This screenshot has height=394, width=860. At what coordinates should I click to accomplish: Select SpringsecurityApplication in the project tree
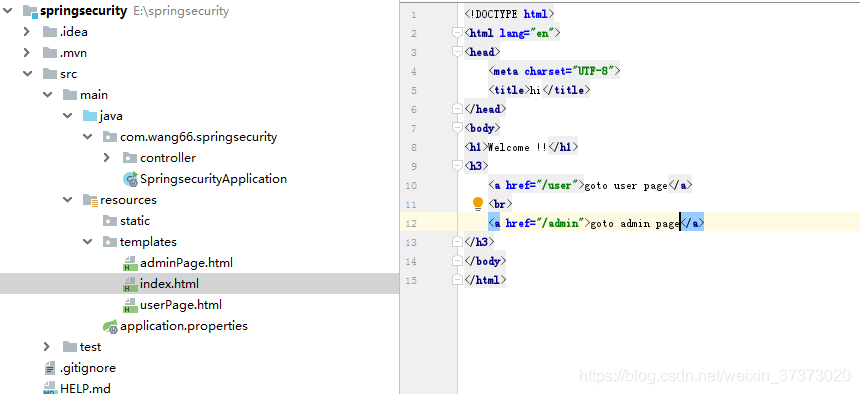(x=213, y=179)
